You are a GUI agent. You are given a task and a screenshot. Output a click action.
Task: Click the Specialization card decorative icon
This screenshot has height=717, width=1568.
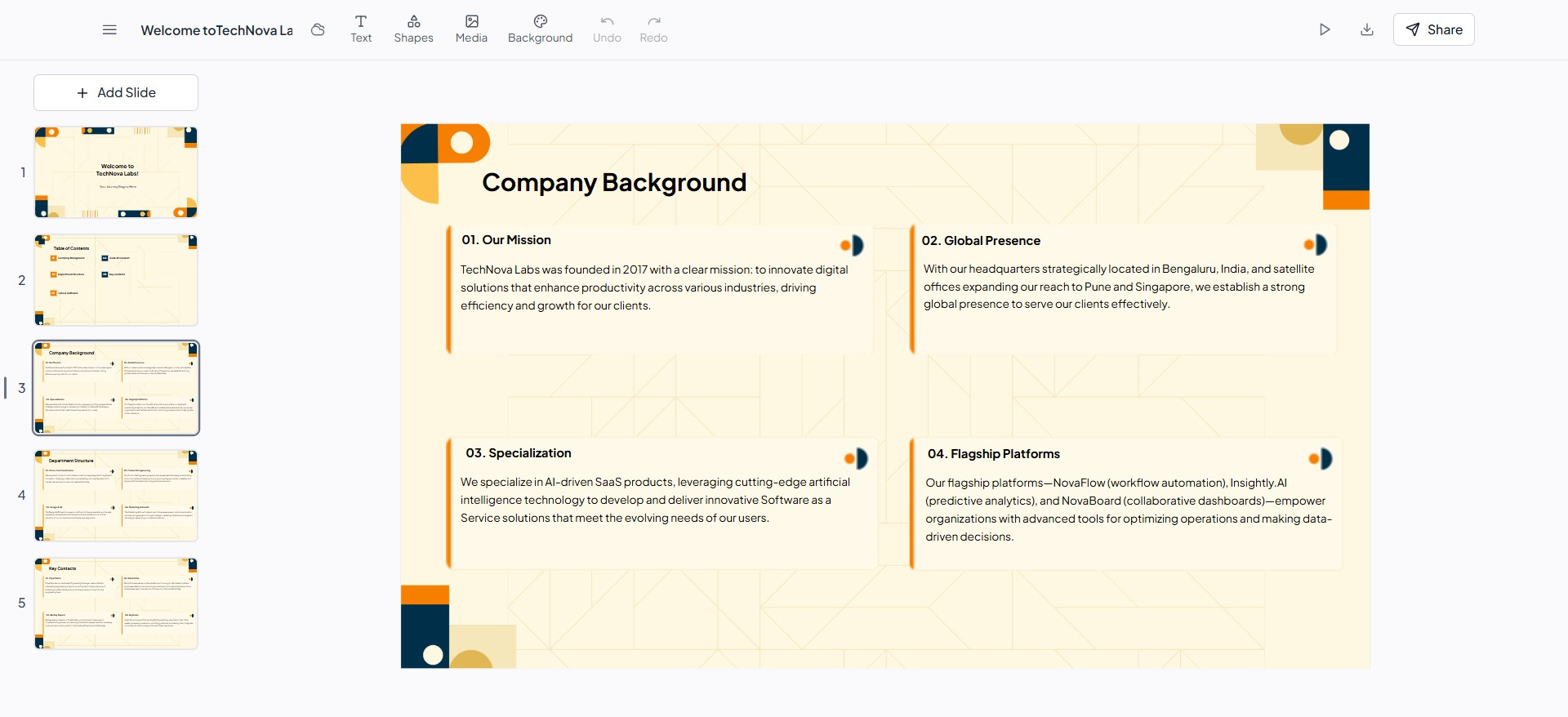click(x=856, y=459)
